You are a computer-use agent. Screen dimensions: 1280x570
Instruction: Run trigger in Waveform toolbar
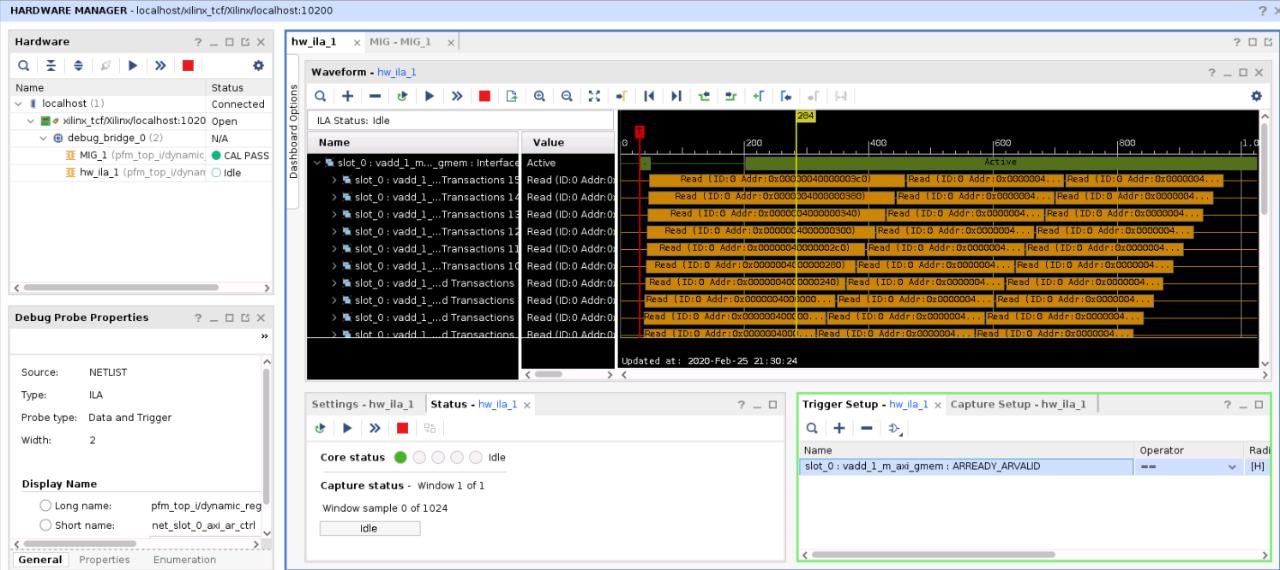(x=430, y=96)
